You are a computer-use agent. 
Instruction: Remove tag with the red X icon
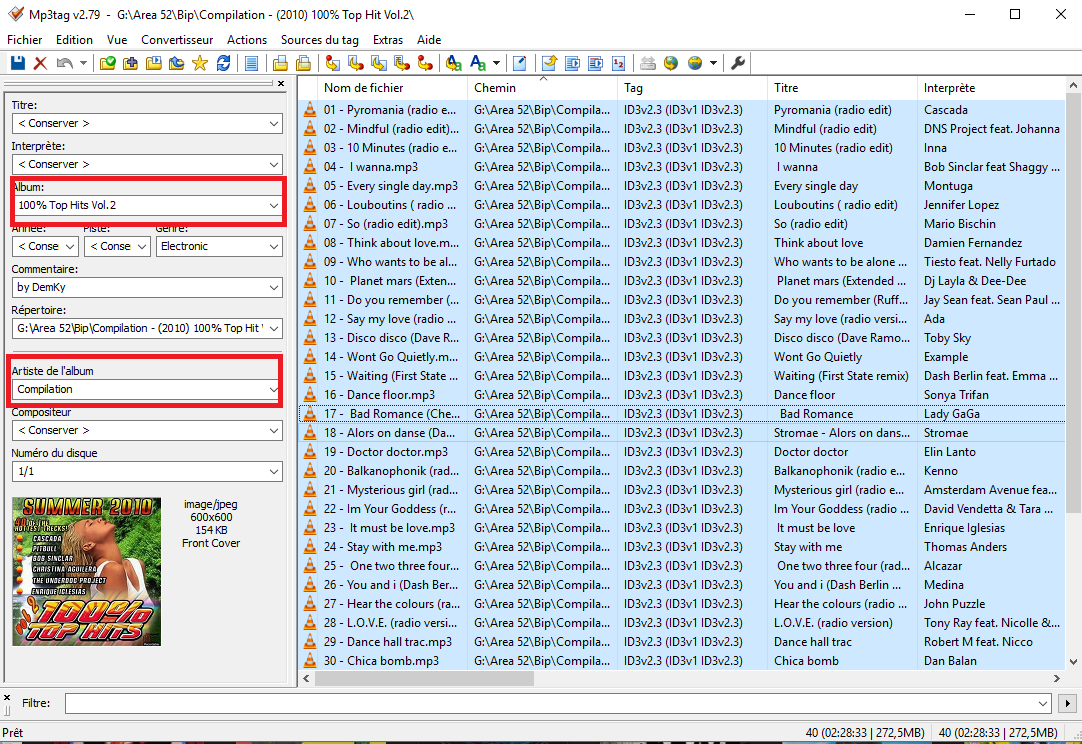point(41,63)
